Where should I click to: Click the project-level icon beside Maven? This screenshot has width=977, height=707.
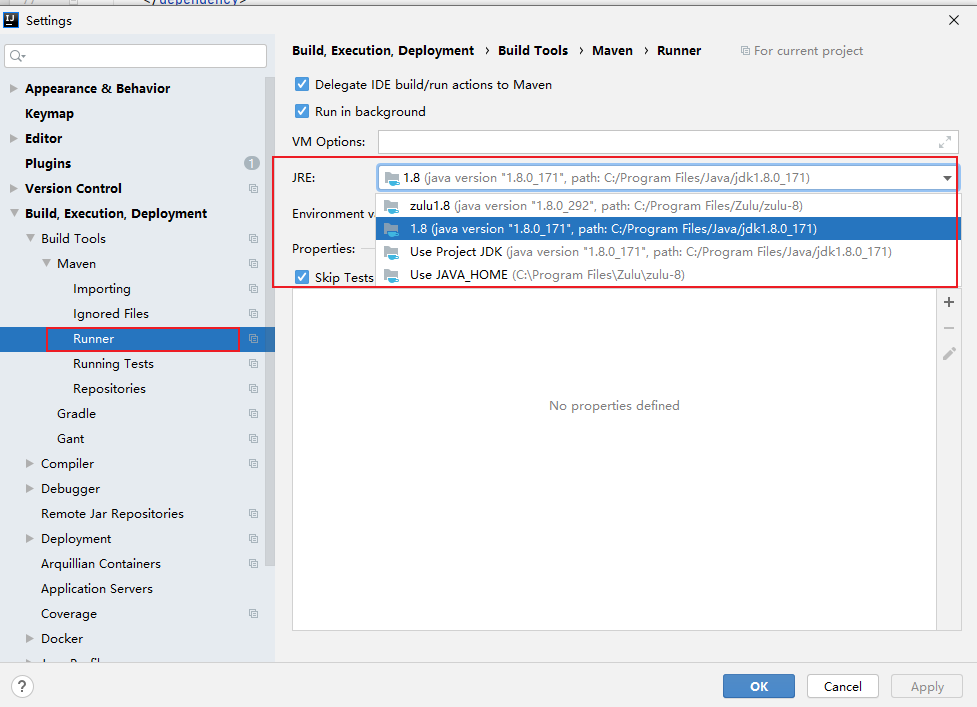click(254, 263)
